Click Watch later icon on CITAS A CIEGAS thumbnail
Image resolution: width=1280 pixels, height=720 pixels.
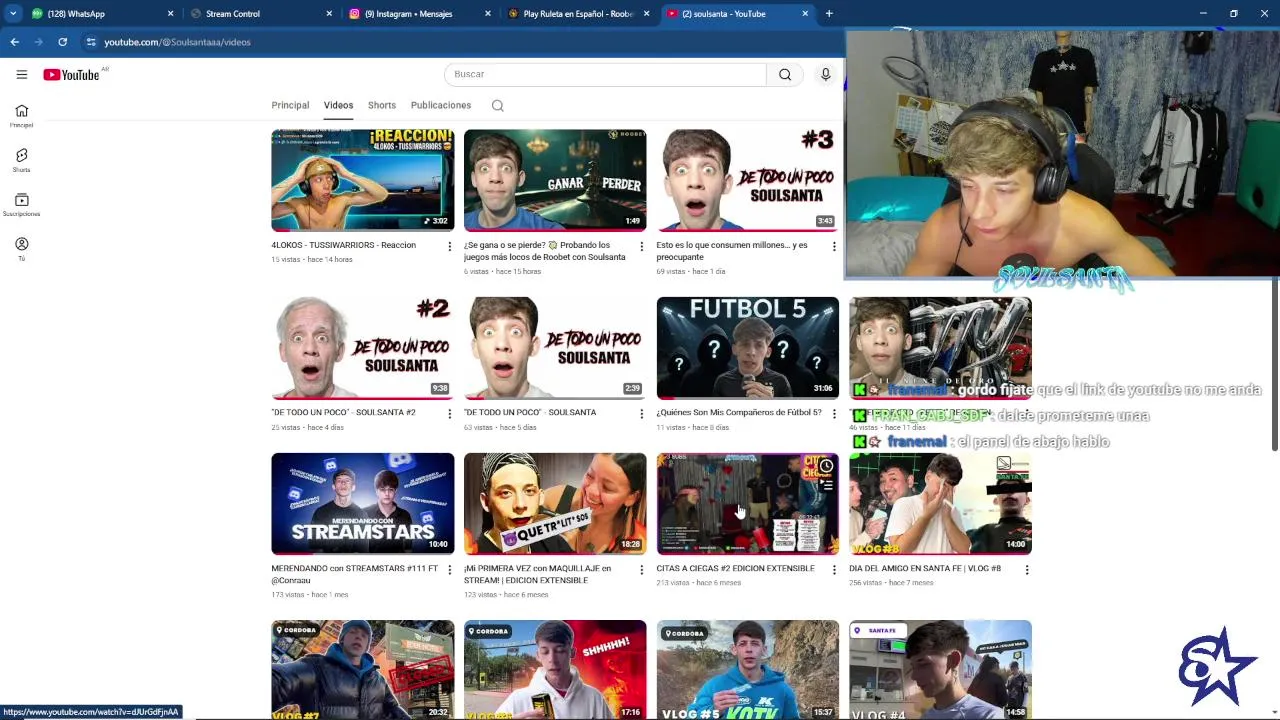coord(826,466)
